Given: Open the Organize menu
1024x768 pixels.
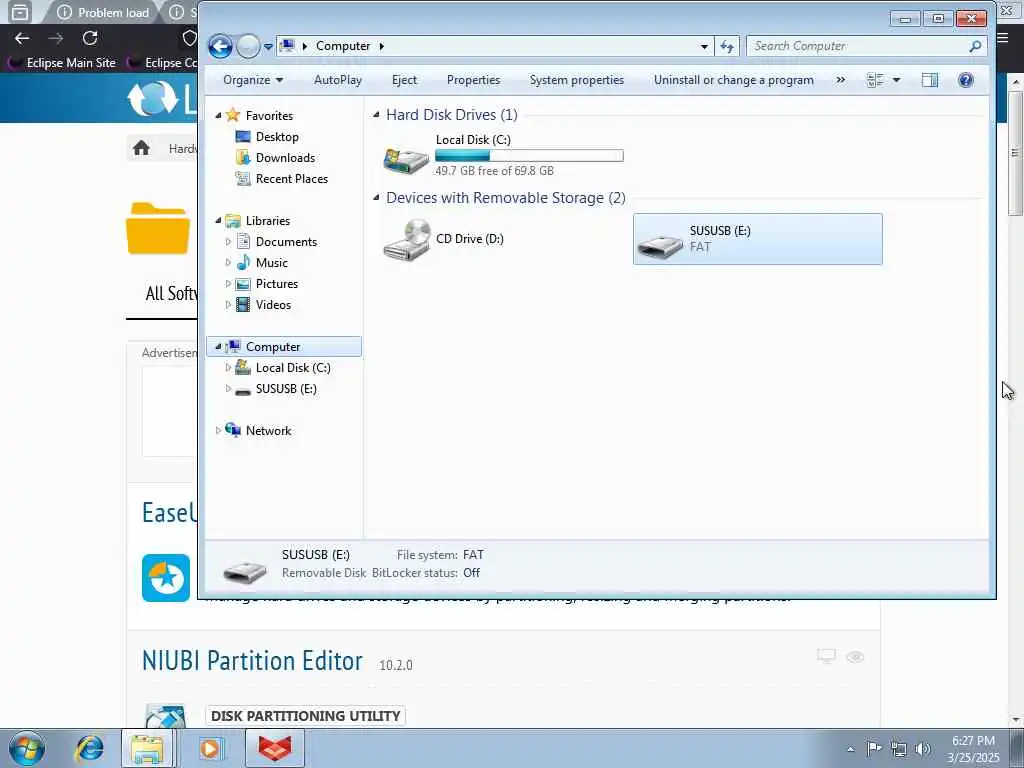Looking at the screenshot, I should point(253,80).
